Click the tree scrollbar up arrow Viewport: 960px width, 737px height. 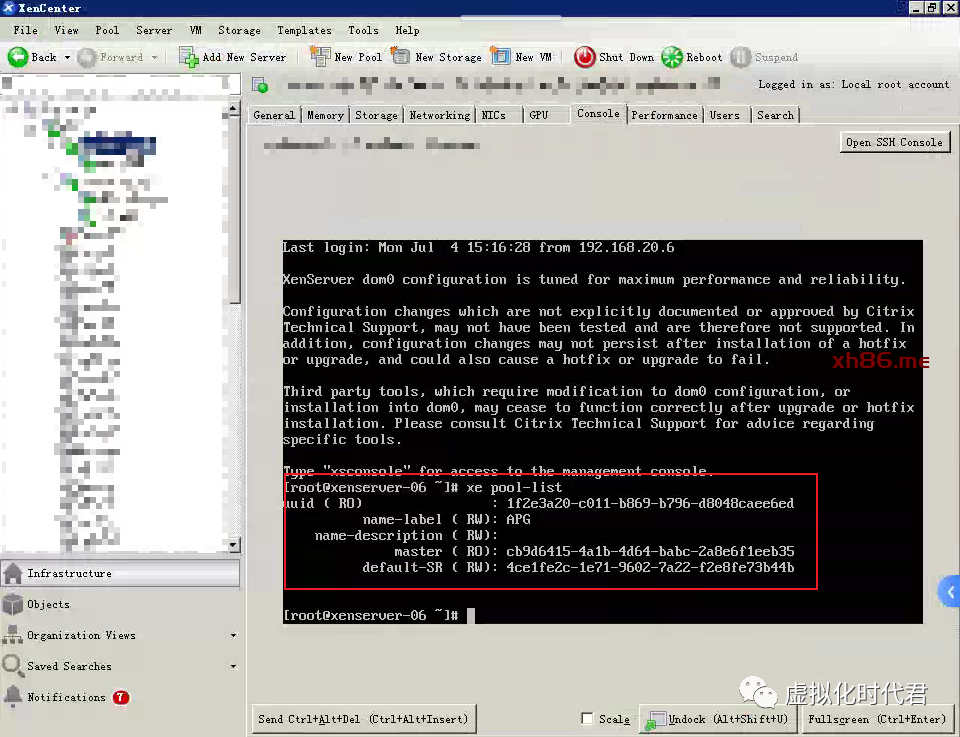coord(234,109)
